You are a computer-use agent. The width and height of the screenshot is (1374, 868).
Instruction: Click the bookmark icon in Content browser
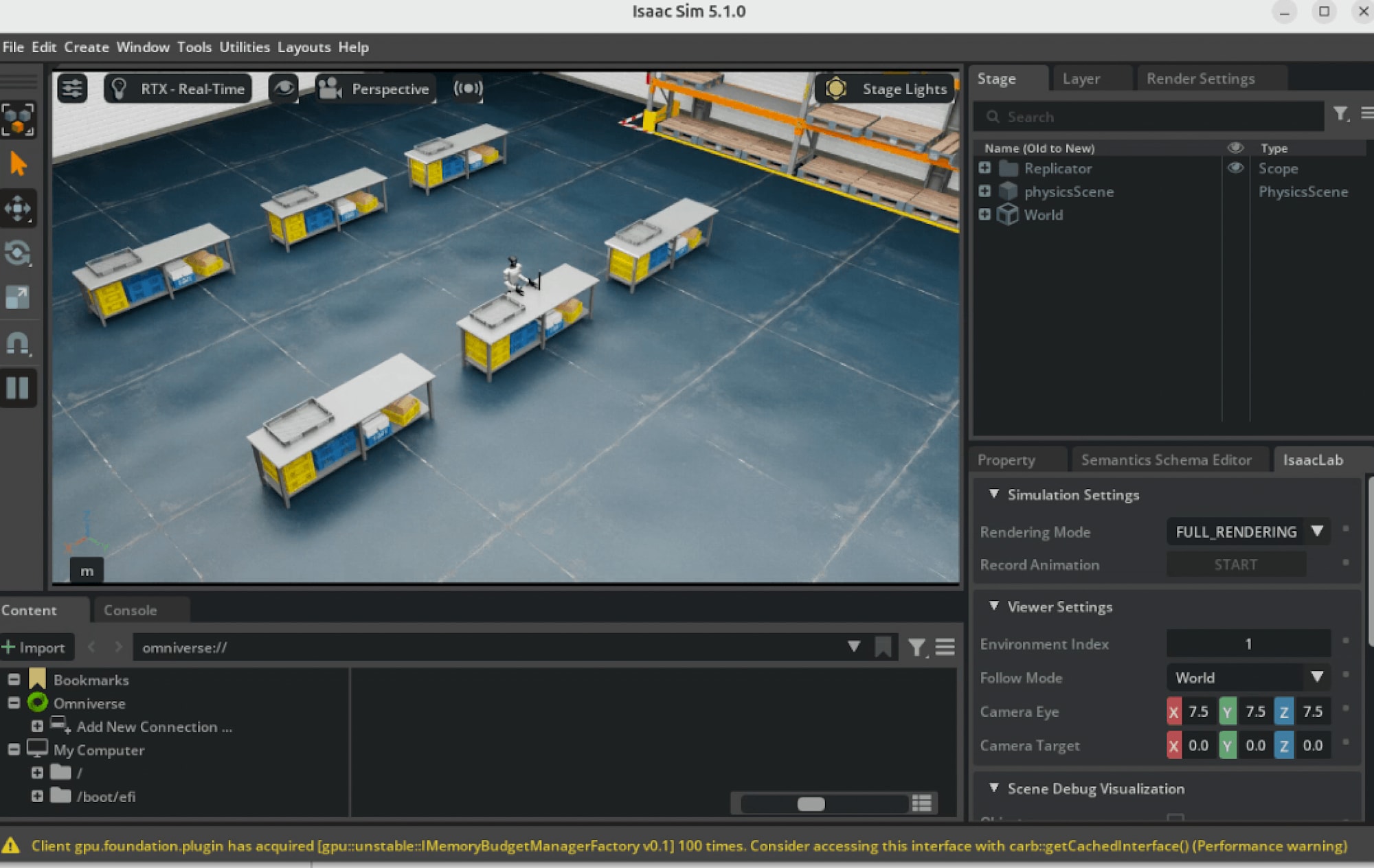click(x=883, y=647)
